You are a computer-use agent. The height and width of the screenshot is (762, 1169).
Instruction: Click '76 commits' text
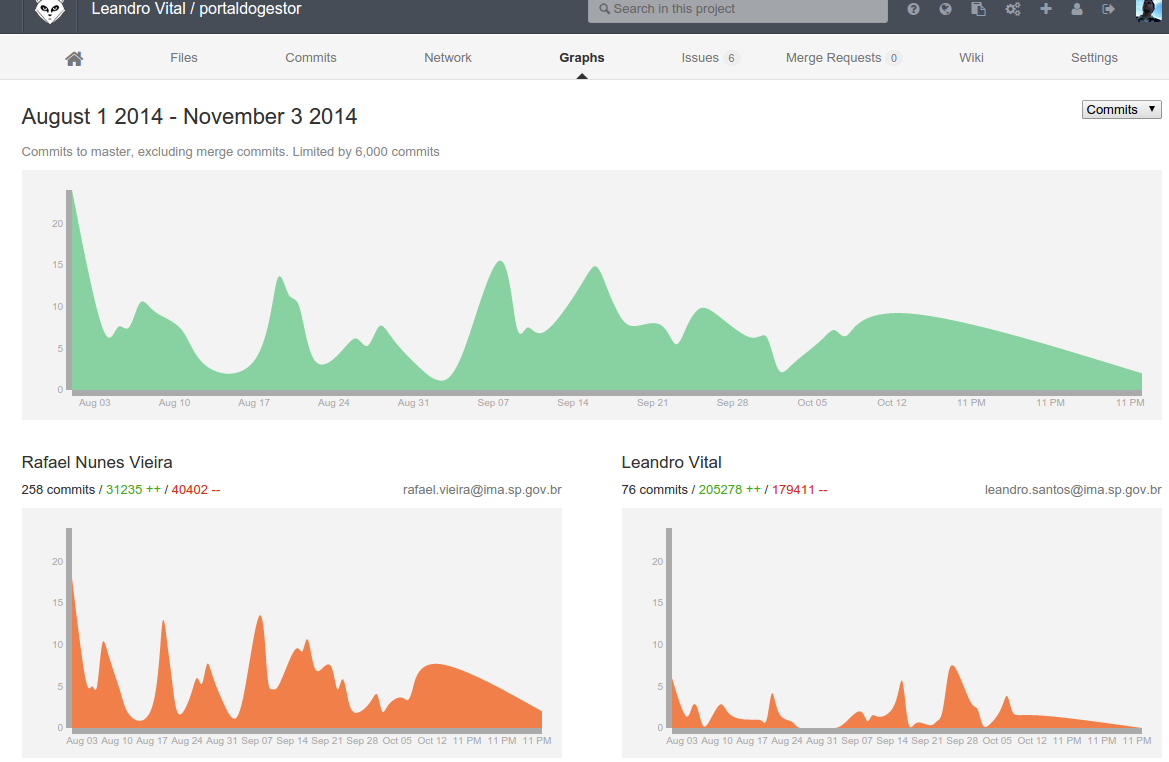655,490
